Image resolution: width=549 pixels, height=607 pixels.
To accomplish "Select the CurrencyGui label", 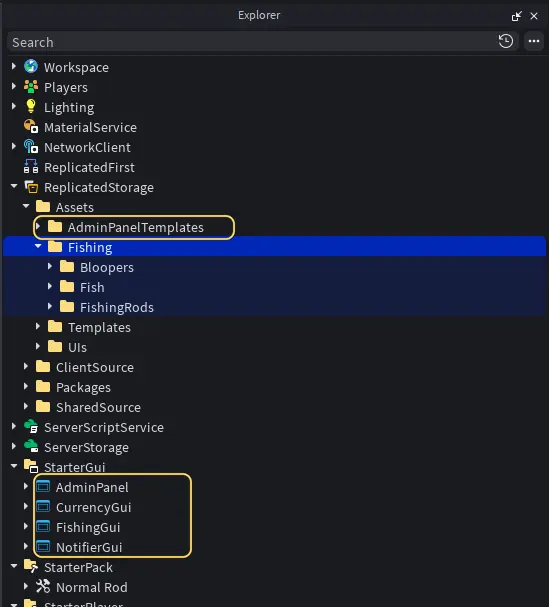I will click(94, 507).
